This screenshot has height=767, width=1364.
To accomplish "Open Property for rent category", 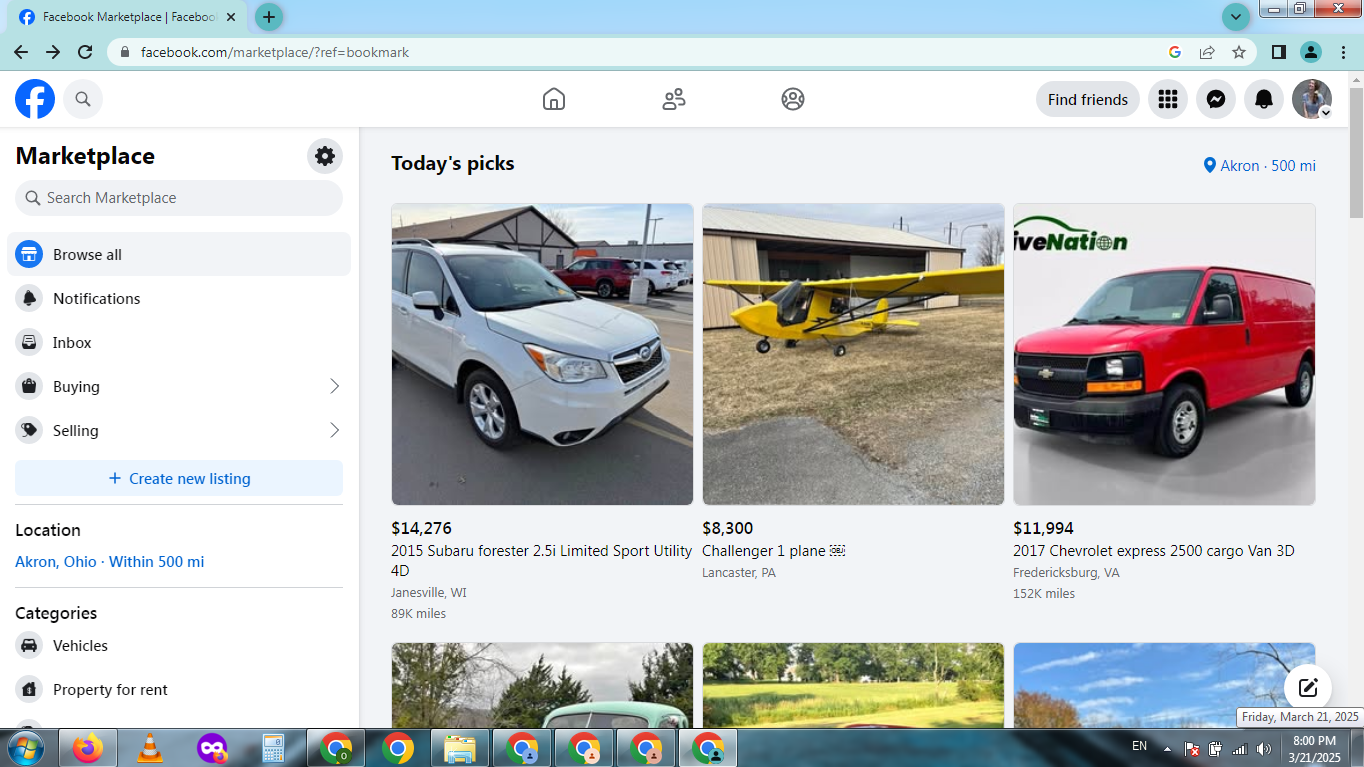I will pyautogui.click(x=179, y=689).
